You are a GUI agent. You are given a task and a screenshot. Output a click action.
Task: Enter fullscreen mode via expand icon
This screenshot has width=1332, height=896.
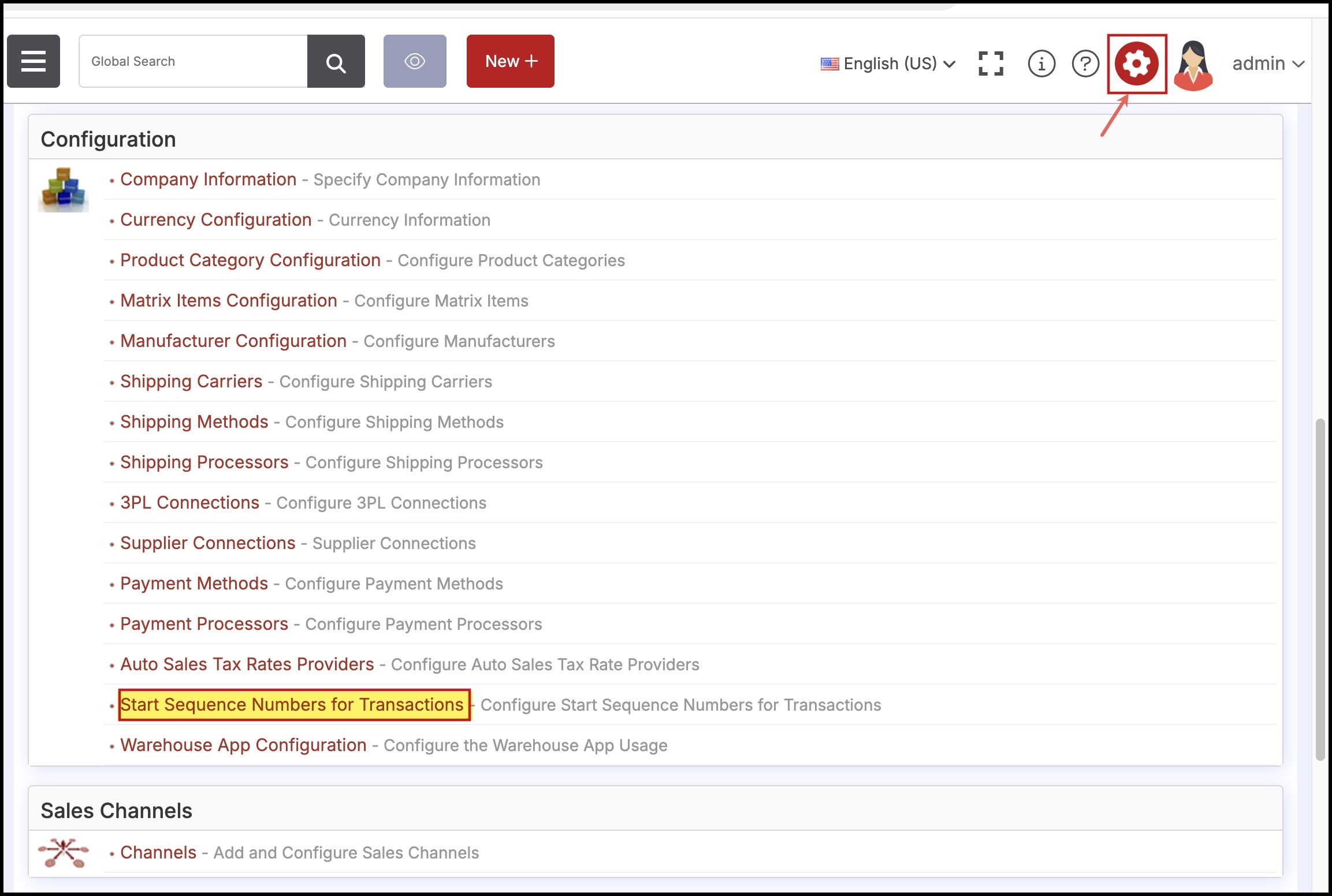coord(991,64)
